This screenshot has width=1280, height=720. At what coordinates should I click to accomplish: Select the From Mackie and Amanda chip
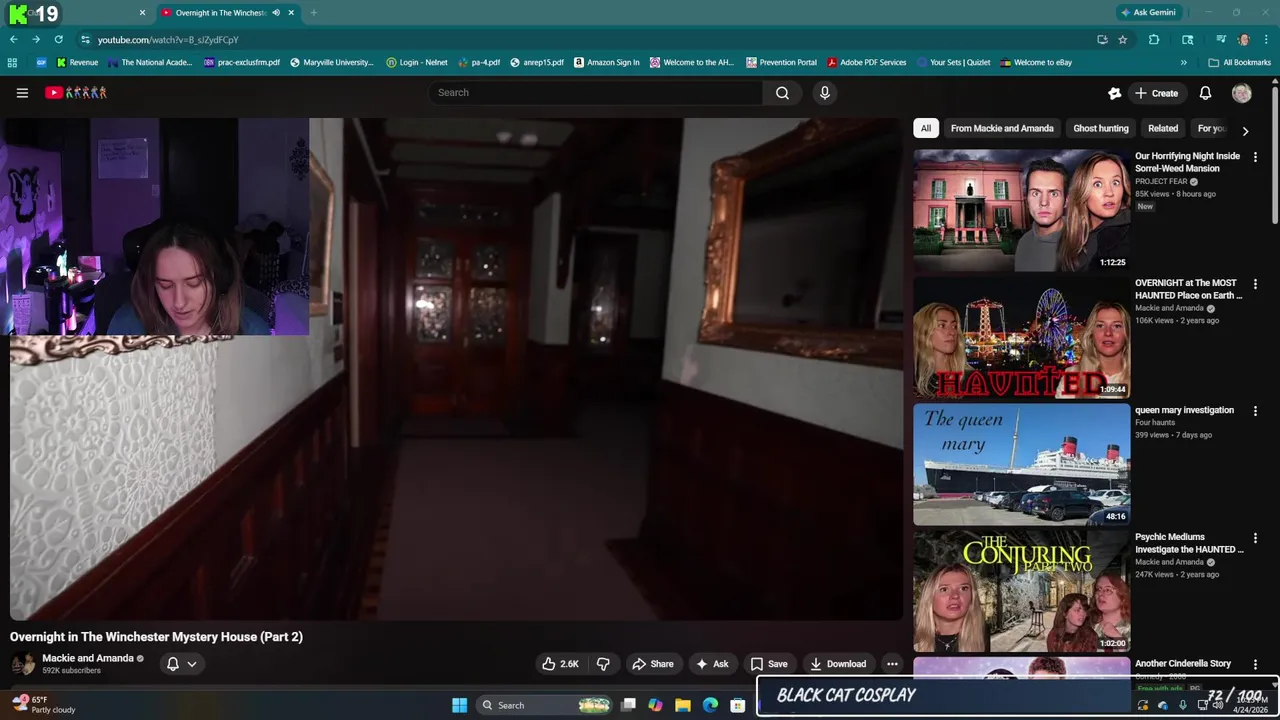(1002, 128)
